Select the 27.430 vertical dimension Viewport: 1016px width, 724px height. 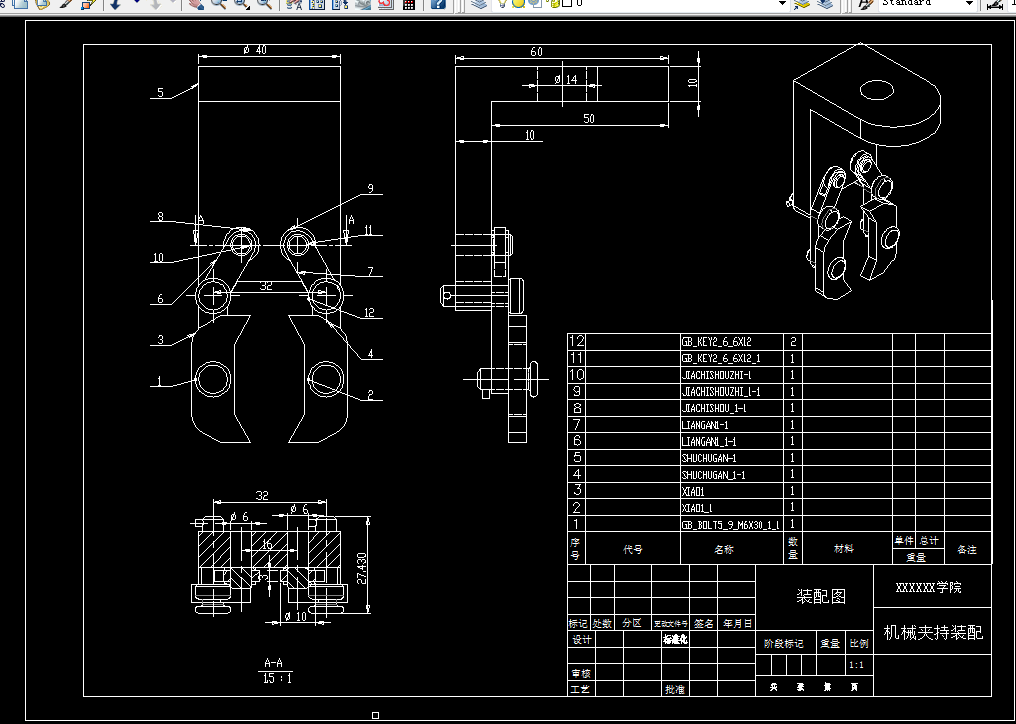(x=362, y=568)
